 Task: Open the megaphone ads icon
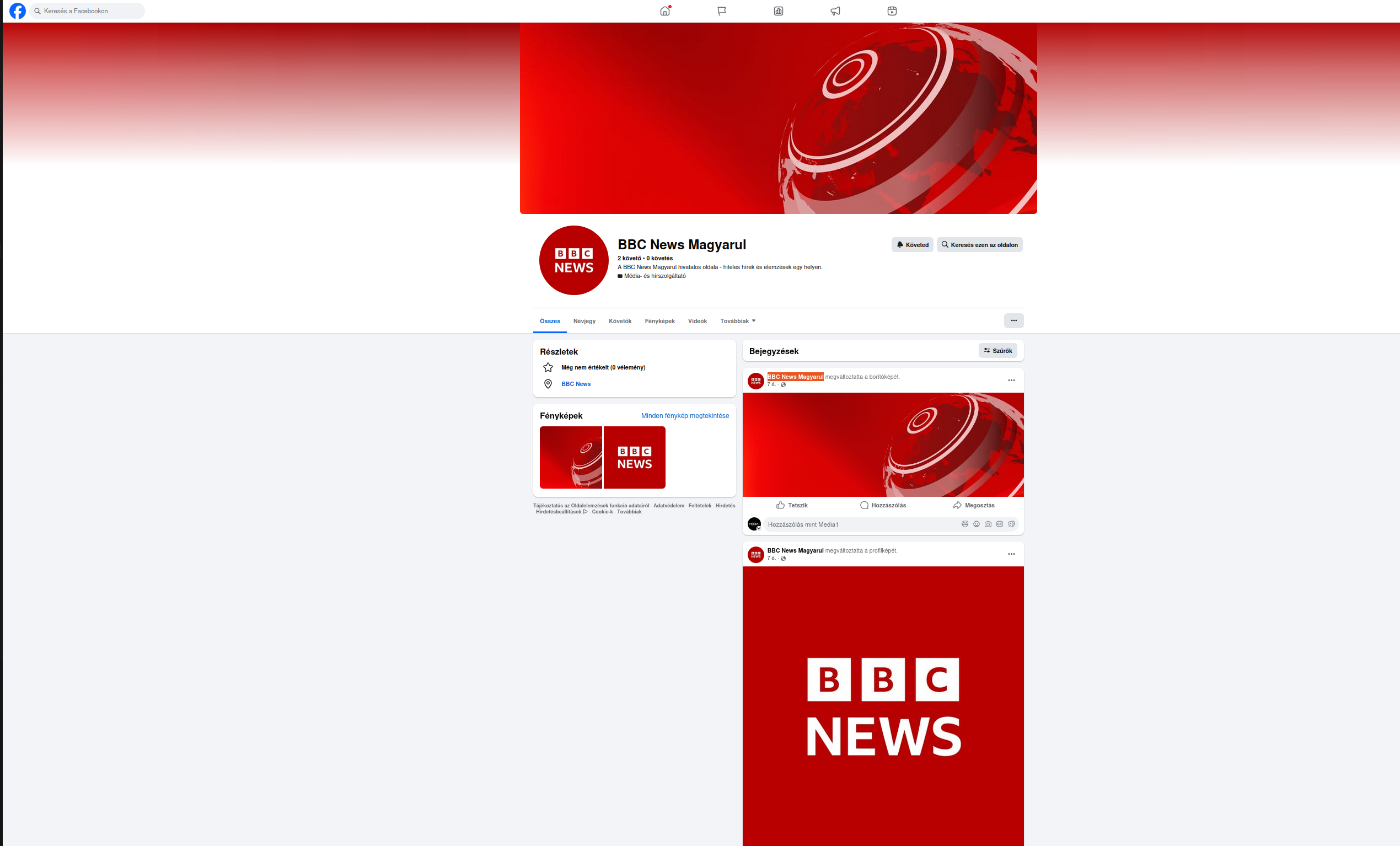point(835,11)
